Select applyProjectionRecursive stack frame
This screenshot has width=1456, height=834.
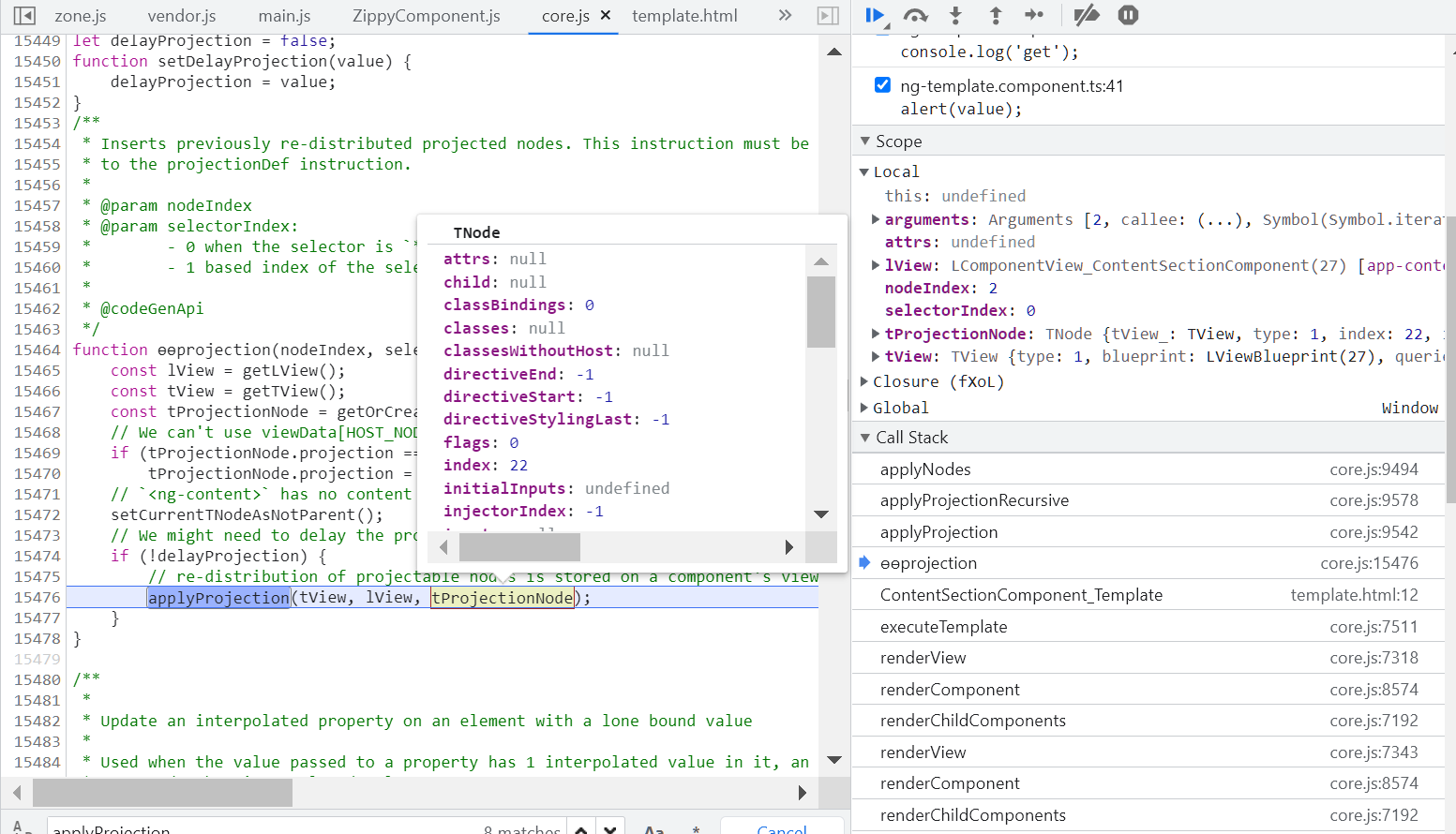[1148, 500]
